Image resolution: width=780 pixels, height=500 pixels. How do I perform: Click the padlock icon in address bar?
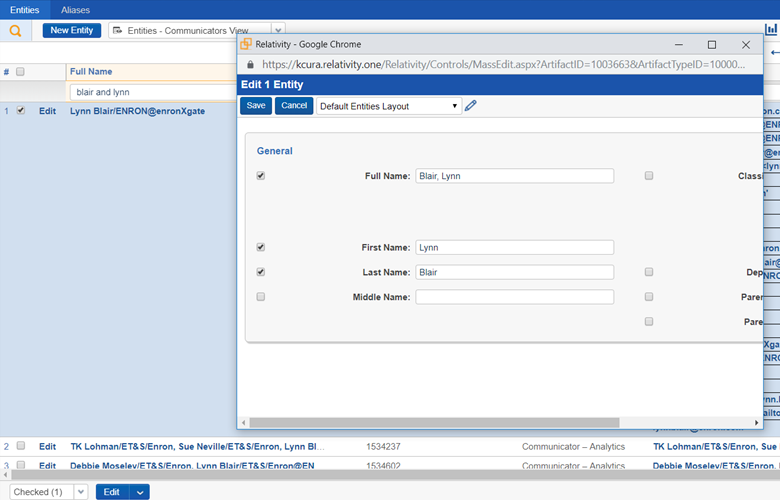[250, 64]
